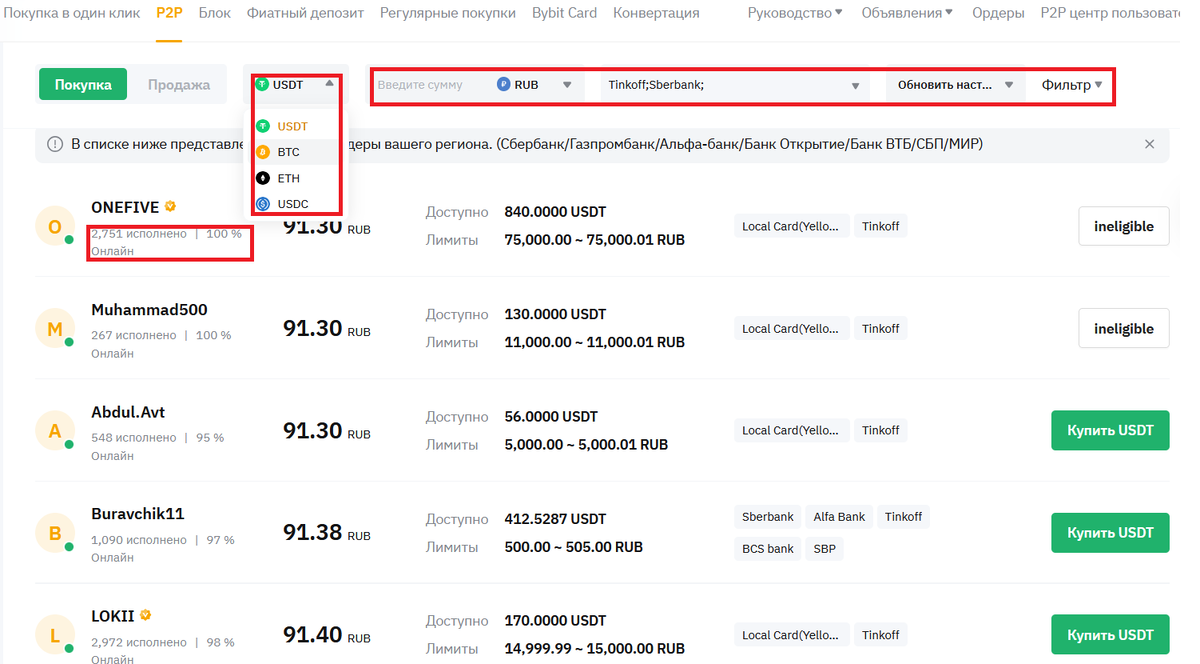Open ONEFIVE merchant avatar
This screenshot has width=1200, height=664.
54,226
